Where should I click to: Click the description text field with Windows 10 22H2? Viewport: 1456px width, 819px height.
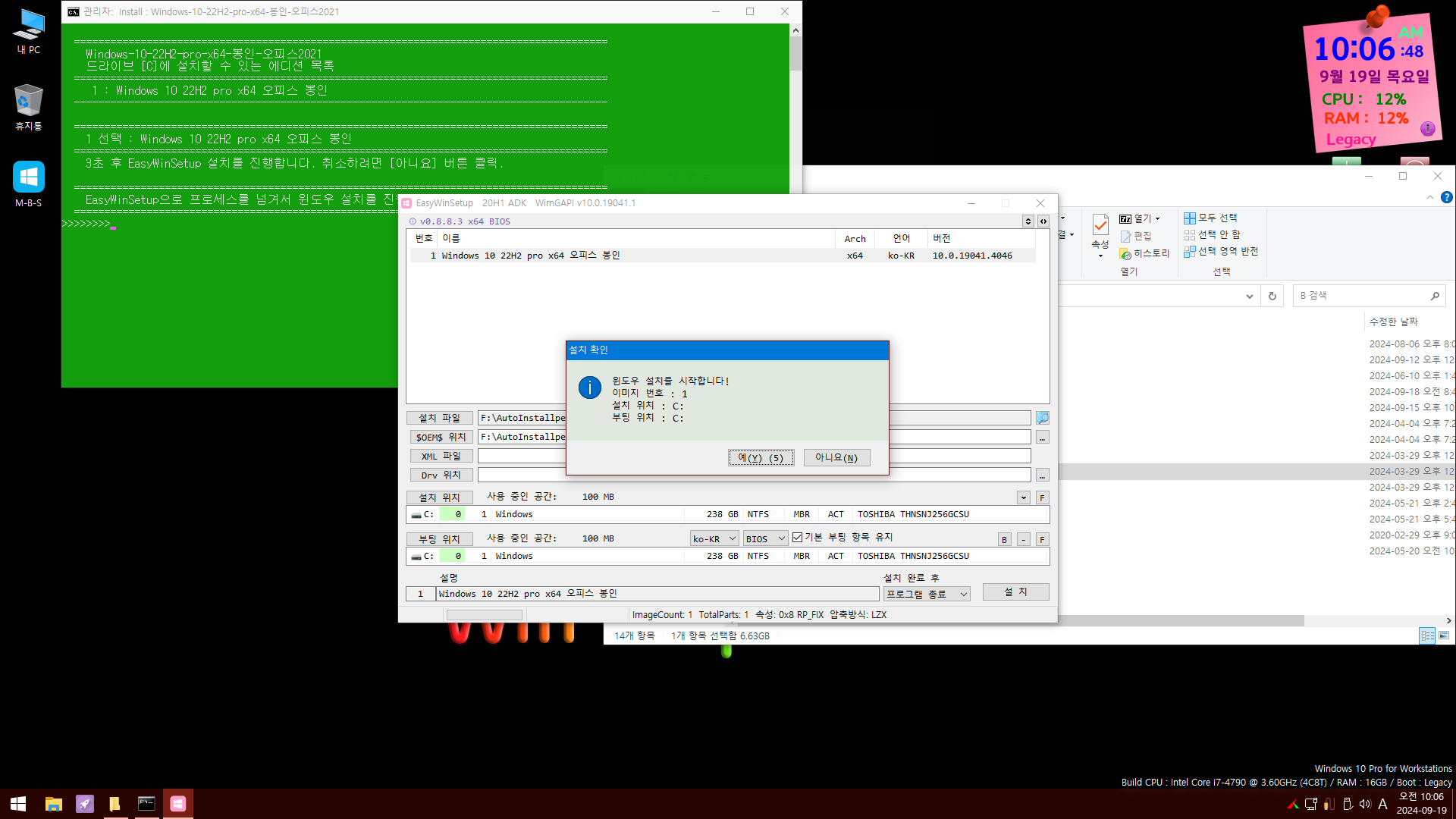click(657, 594)
